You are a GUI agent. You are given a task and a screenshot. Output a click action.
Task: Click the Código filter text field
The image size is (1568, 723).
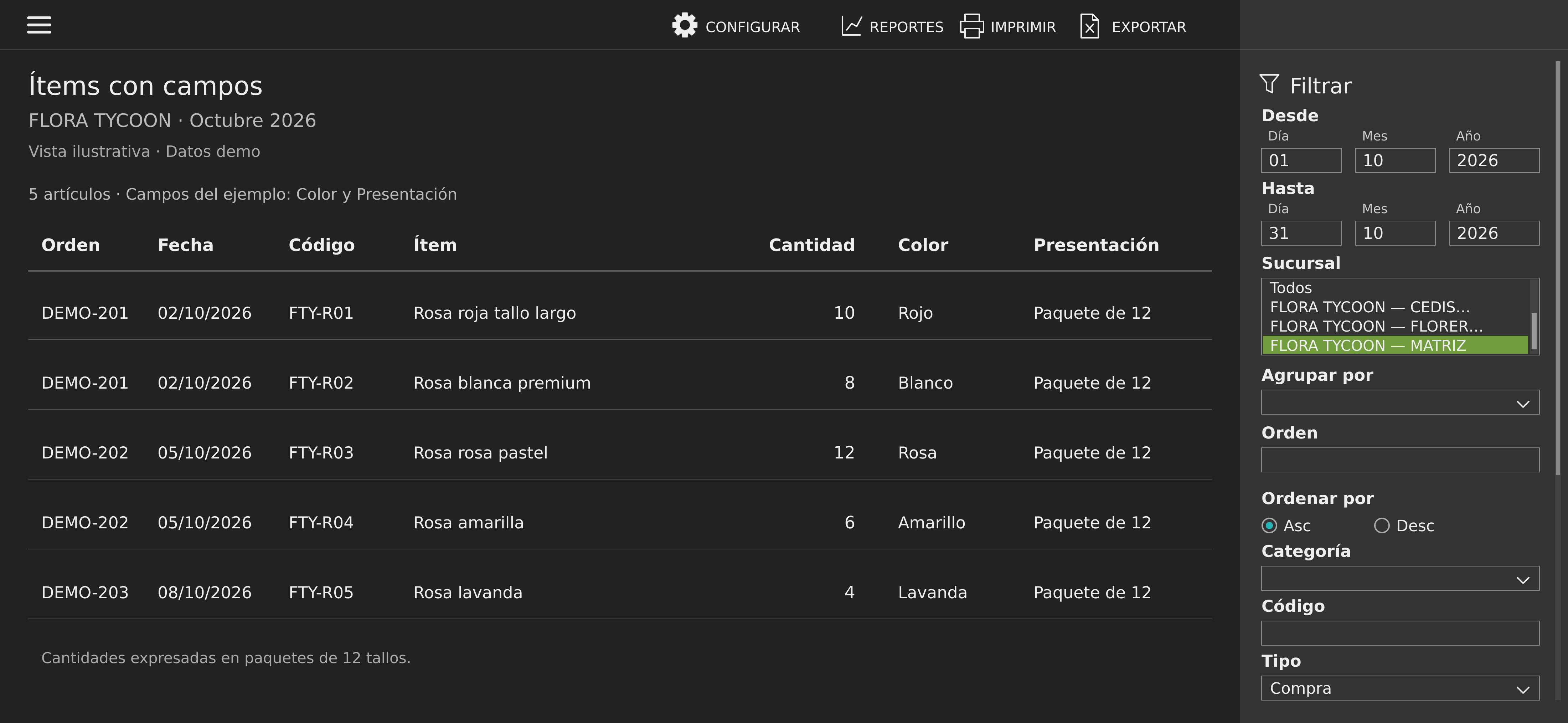click(x=1400, y=633)
